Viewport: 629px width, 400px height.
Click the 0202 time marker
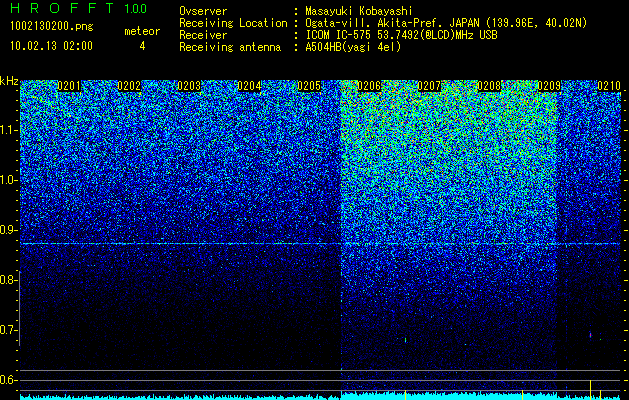[x=129, y=86]
